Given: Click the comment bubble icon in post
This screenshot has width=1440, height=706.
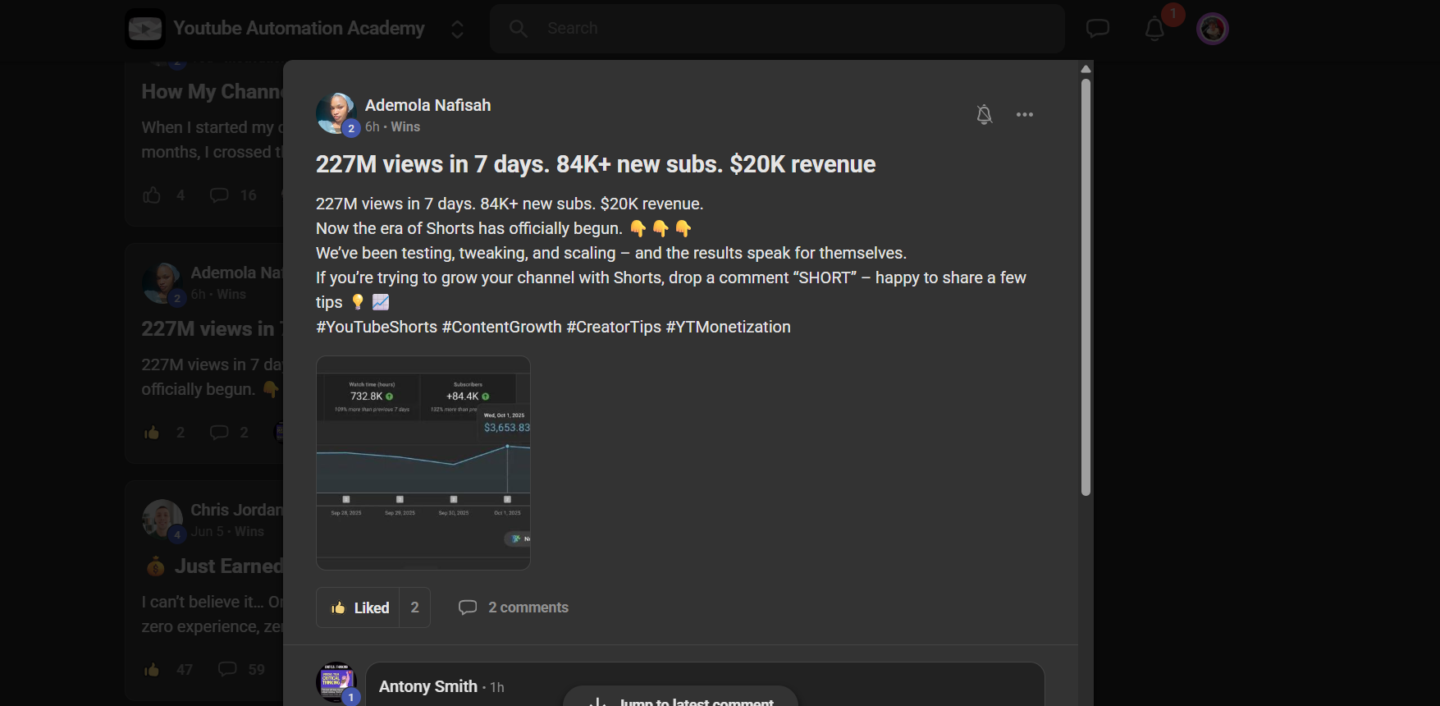Looking at the screenshot, I should pos(467,607).
